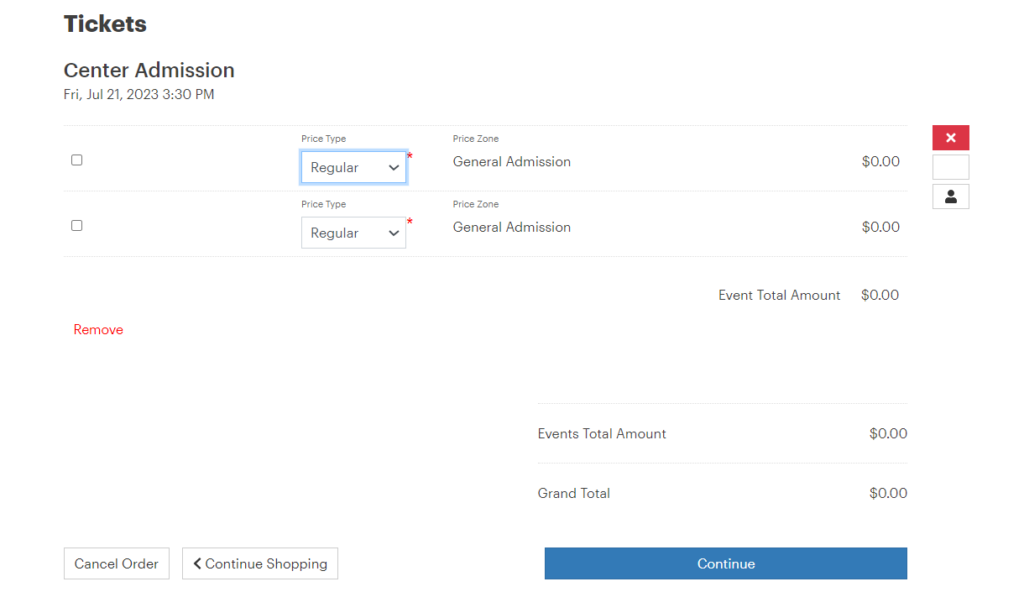Tick the first ticket row checkbox
This screenshot has width=1024, height=613.
click(x=77, y=160)
